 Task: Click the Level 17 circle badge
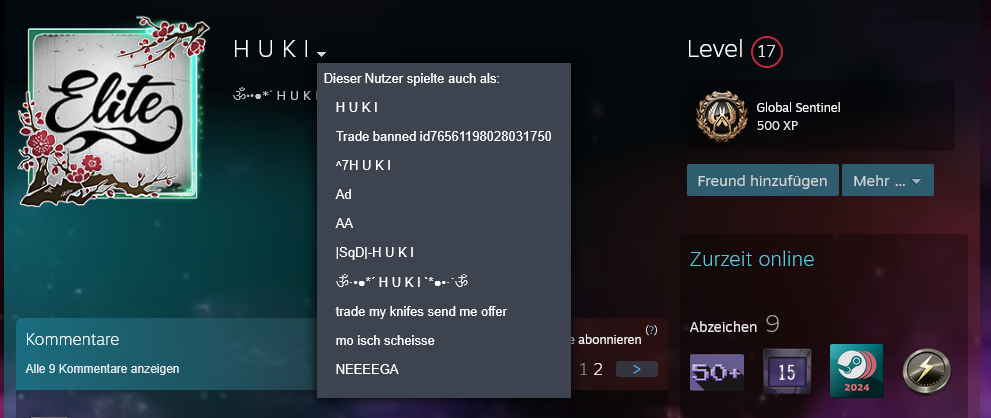pos(767,51)
